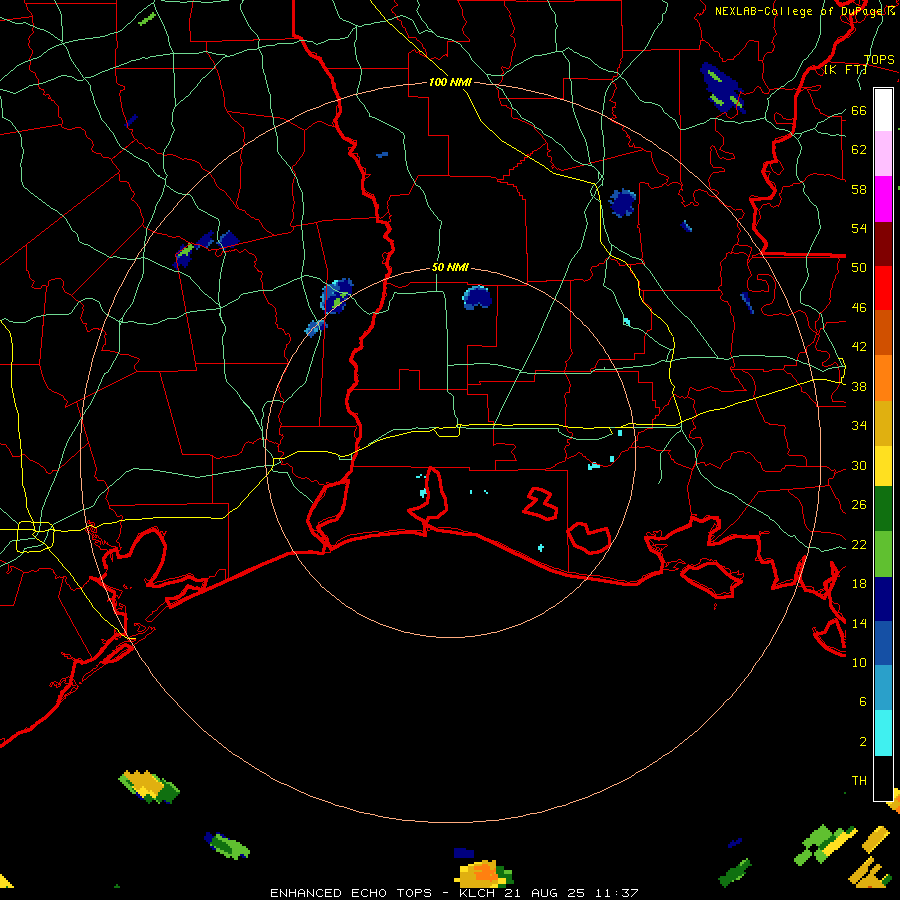Click 'KLCH' station ID in caption
The width and height of the screenshot is (900, 900).
(x=477, y=893)
